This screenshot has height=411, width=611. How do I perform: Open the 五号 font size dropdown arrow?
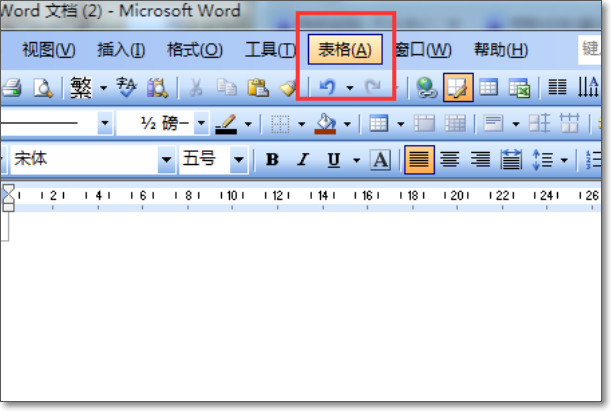pos(238,159)
